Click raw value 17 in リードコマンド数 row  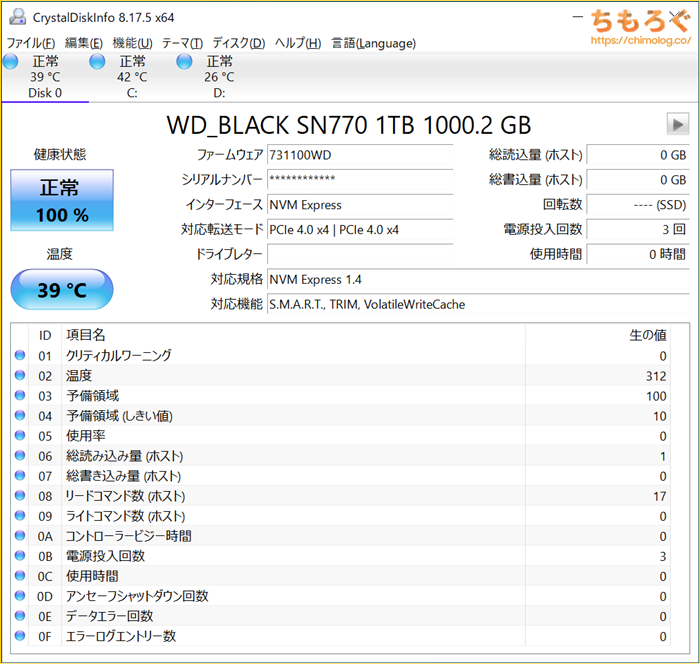coord(660,496)
